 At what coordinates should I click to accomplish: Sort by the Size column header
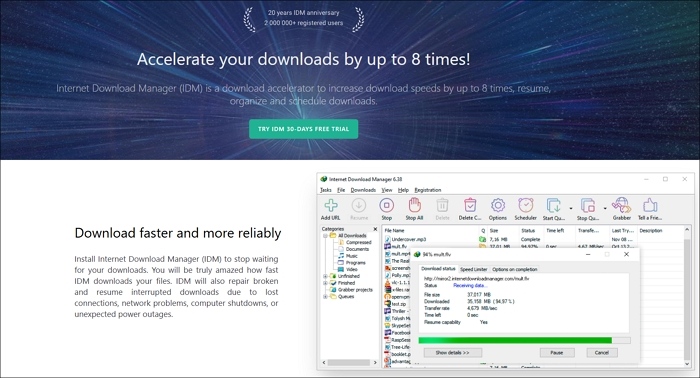click(494, 230)
